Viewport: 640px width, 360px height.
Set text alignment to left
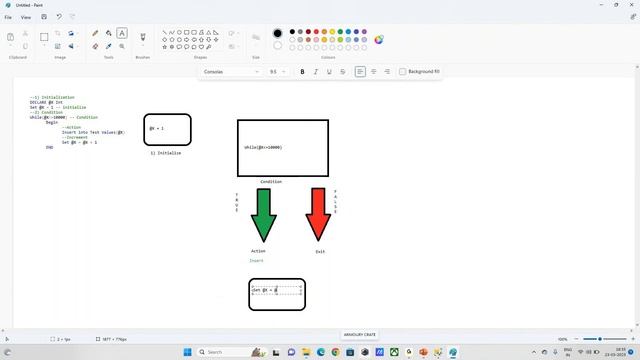pyautogui.click(x=360, y=72)
